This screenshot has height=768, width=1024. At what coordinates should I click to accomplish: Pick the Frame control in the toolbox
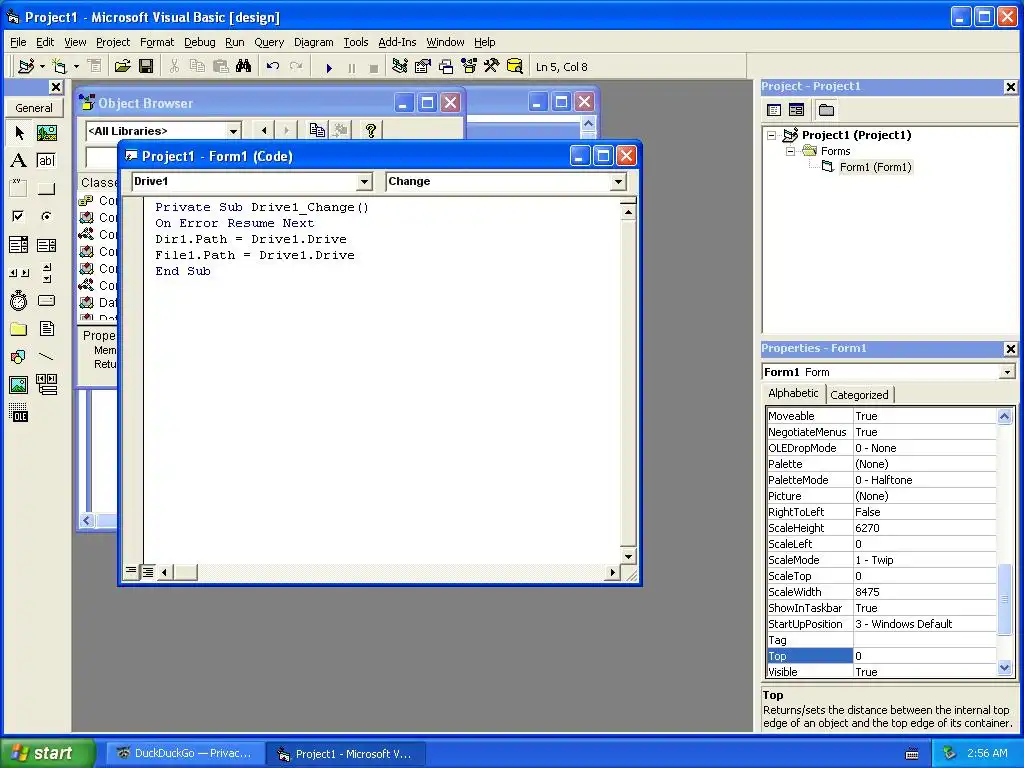19,189
